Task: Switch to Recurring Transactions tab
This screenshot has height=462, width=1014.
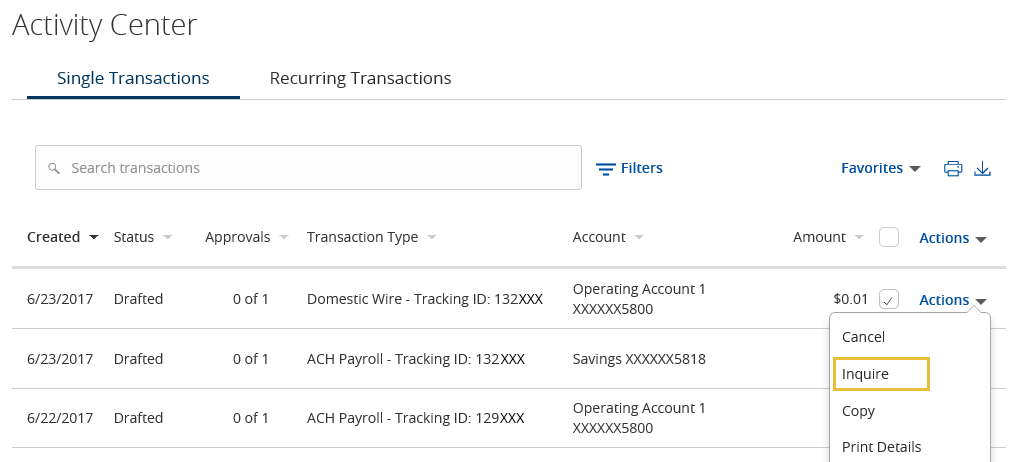Action: (x=360, y=78)
